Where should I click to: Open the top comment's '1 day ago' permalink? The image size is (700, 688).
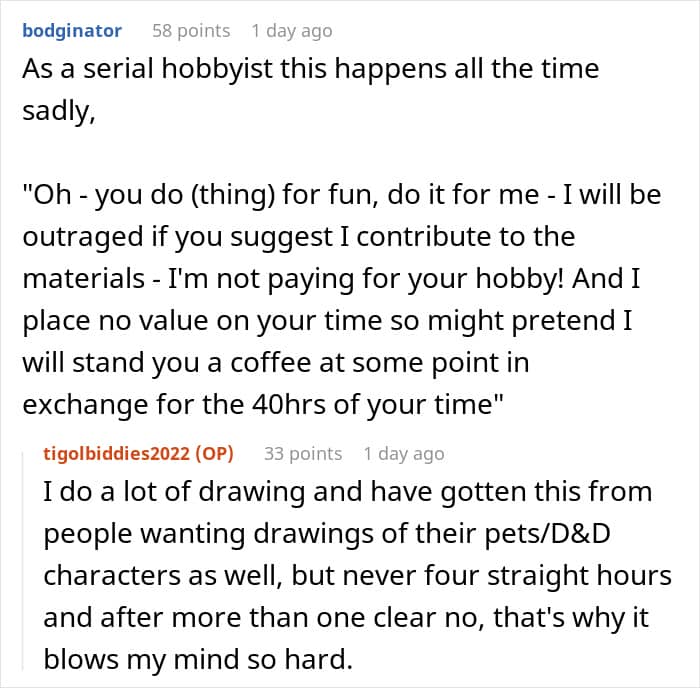[292, 31]
